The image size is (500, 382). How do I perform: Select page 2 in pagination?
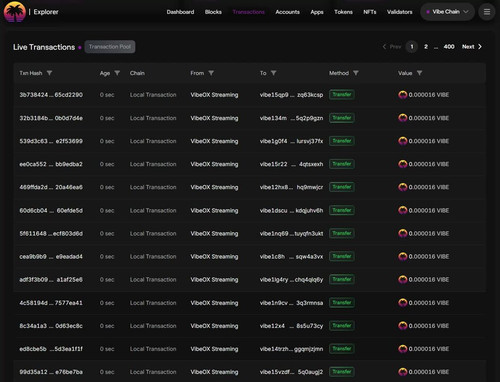(x=426, y=47)
